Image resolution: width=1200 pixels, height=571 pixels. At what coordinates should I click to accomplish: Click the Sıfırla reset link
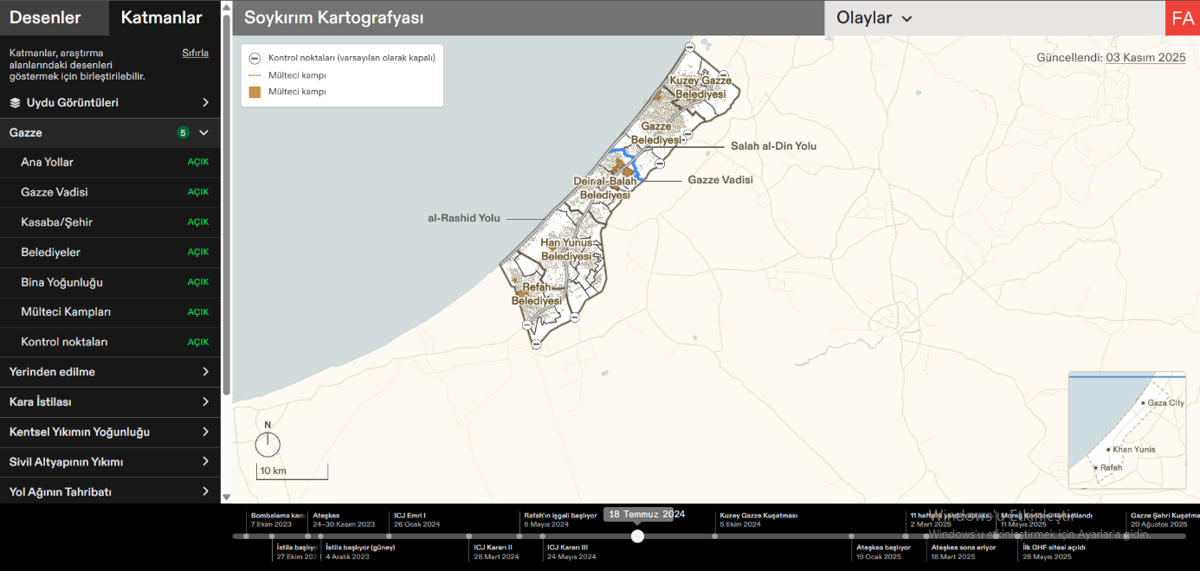pos(195,53)
